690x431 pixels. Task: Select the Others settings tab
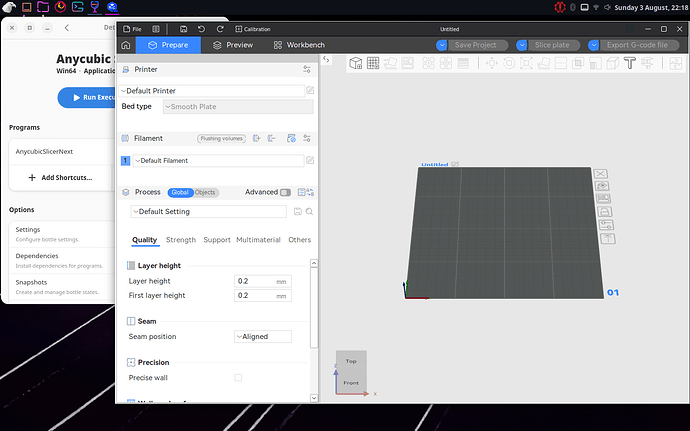300,240
